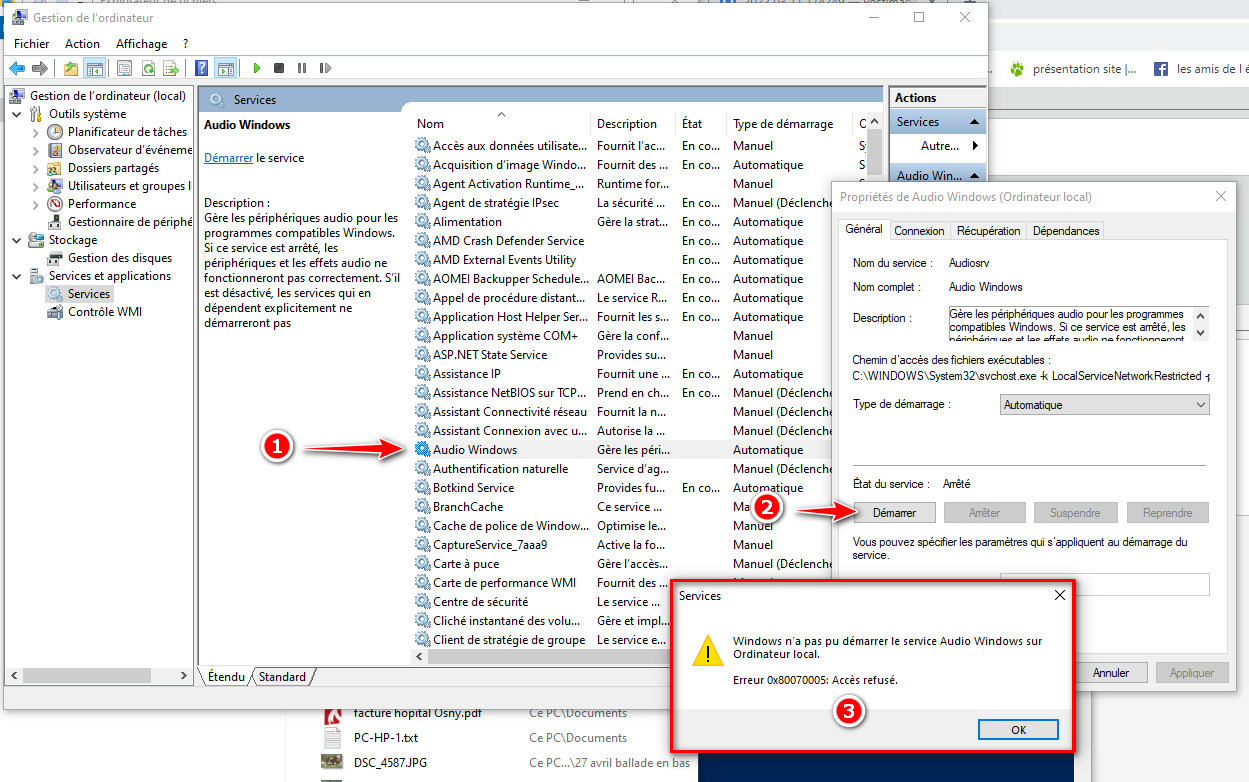Viewport: 1249px width, 782px height.
Task: Click the Démarrer button in properties dialog
Action: point(895,513)
